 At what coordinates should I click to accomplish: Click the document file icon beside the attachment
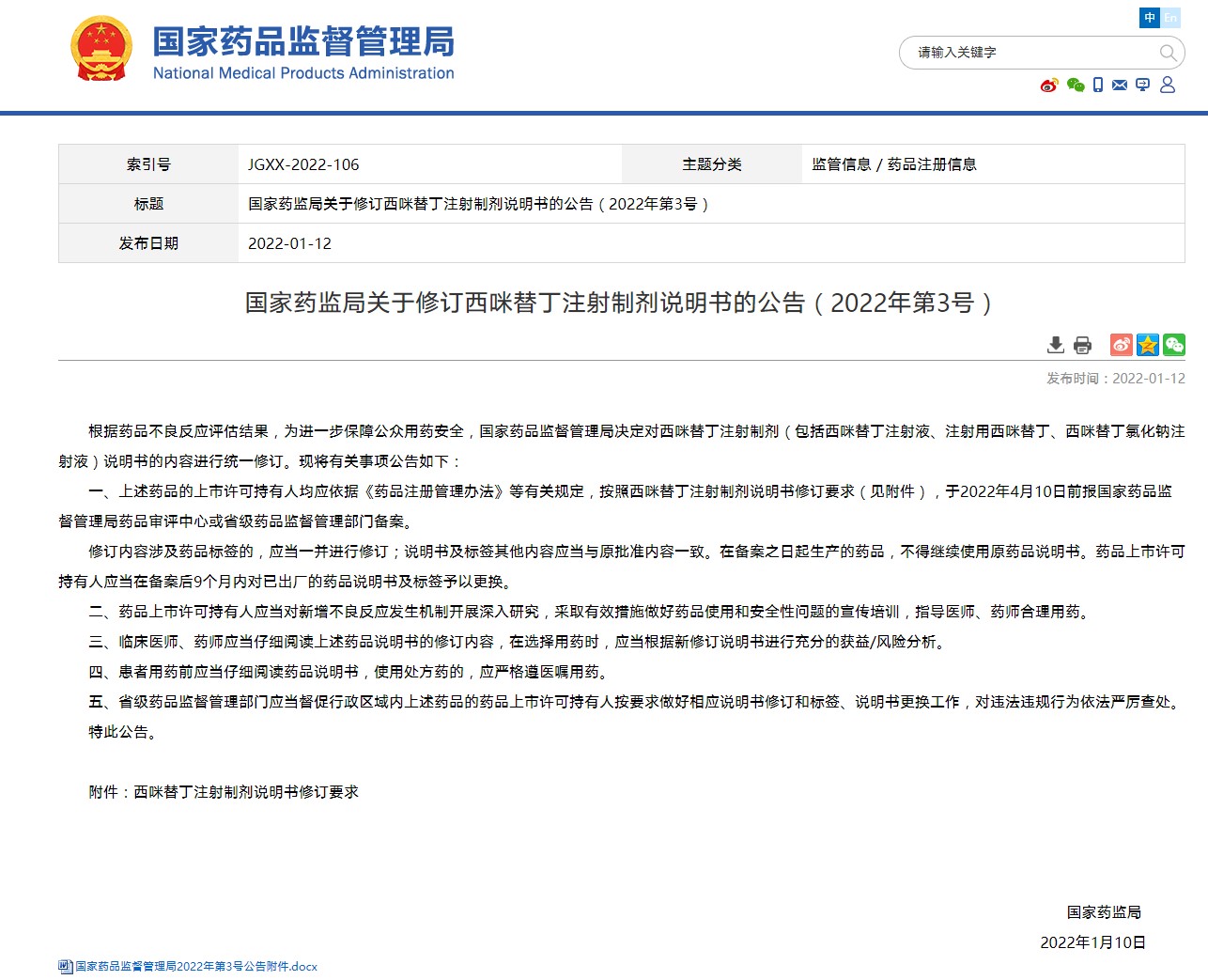click(x=65, y=966)
